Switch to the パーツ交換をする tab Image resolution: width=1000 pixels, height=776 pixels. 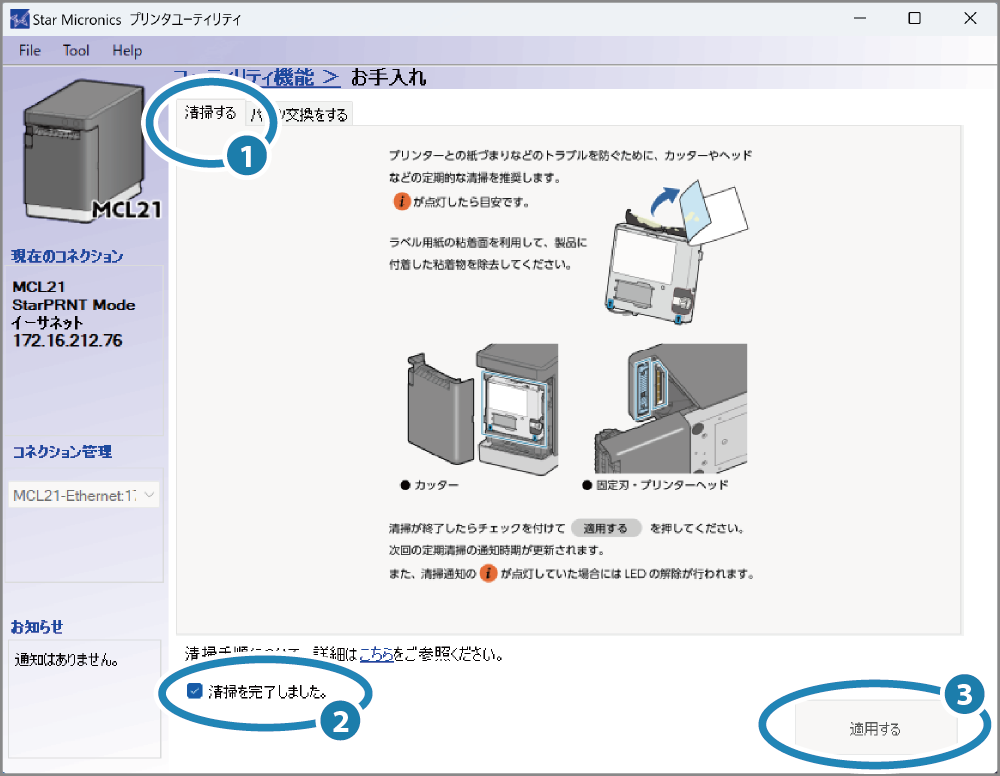pos(299,115)
